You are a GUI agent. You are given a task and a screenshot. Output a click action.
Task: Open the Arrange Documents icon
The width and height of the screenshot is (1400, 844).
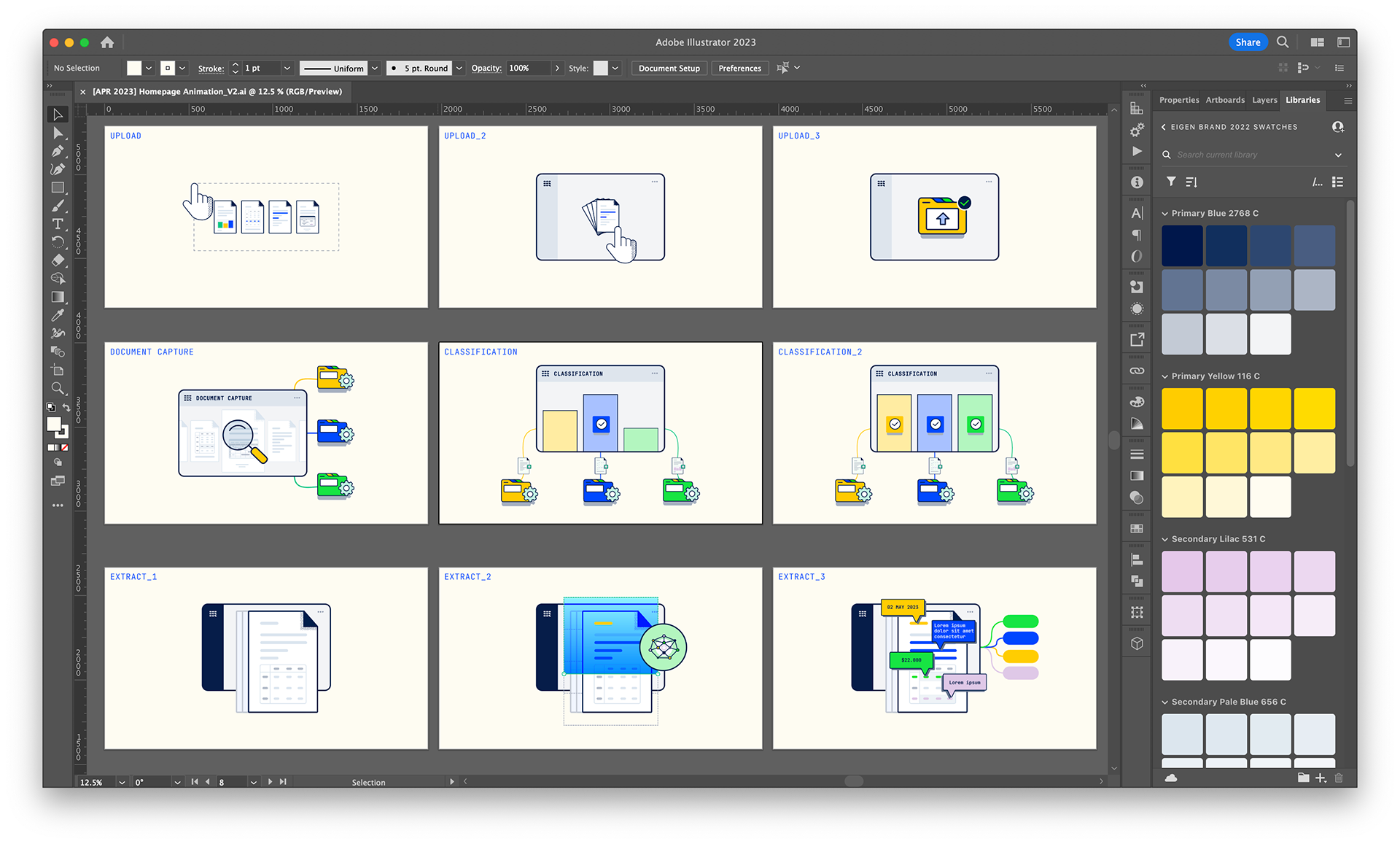tap(1317, 42)
